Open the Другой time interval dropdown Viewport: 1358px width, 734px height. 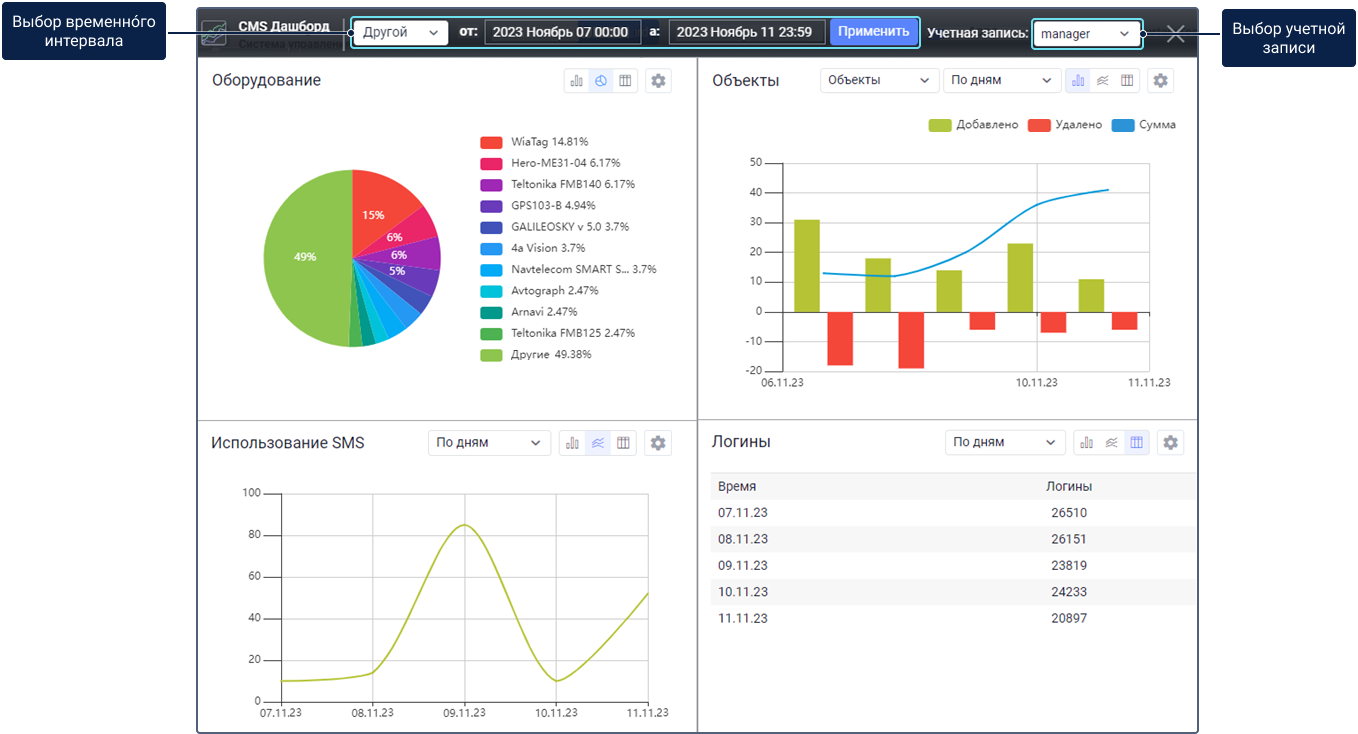pos(401,32)
